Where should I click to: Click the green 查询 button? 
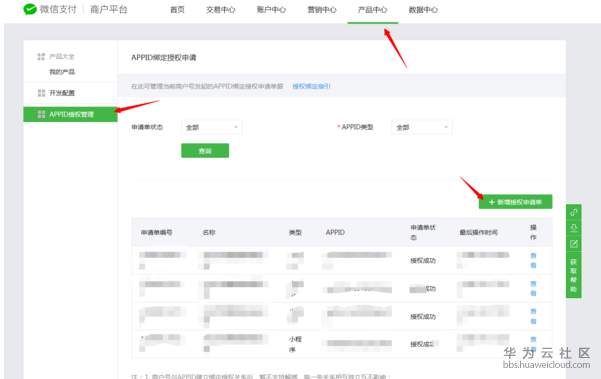pos(205,151)
